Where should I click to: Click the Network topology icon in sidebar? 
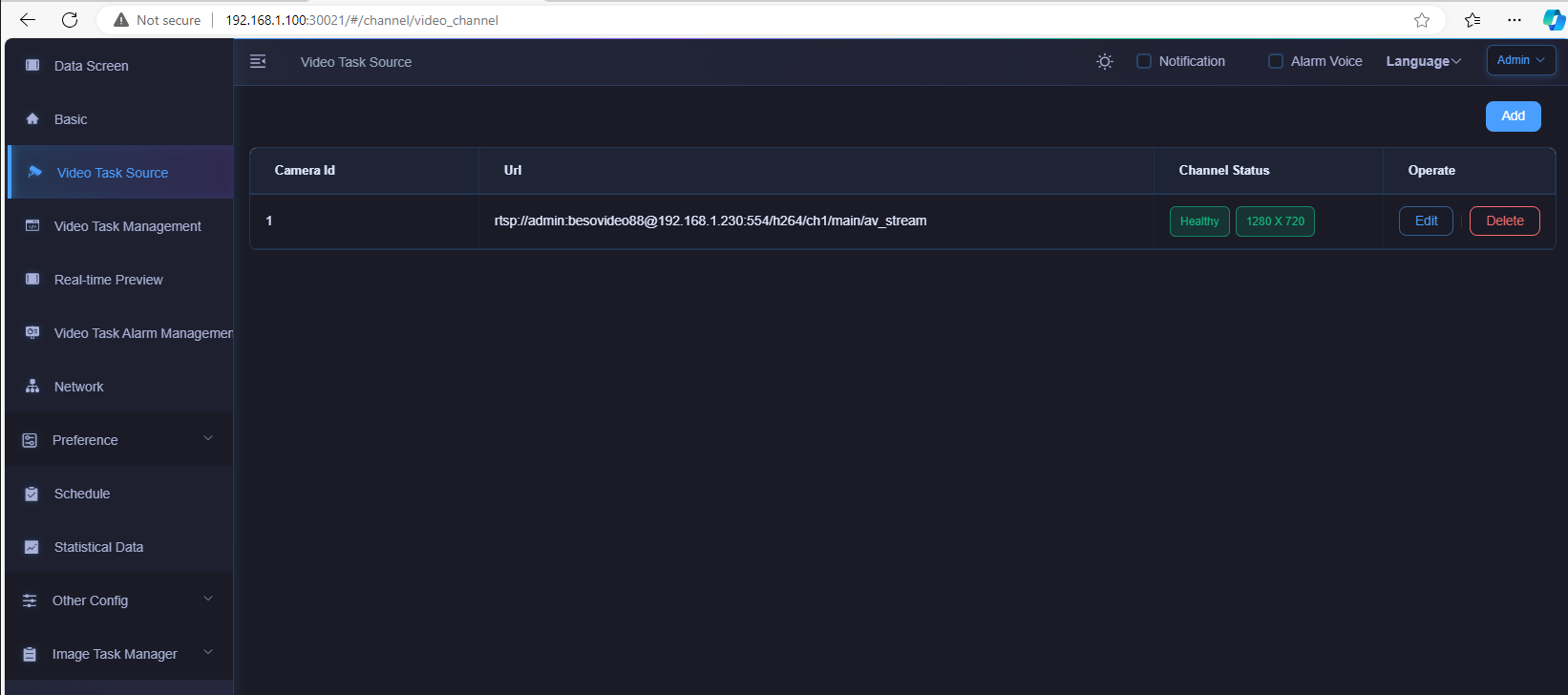(32, 387)
